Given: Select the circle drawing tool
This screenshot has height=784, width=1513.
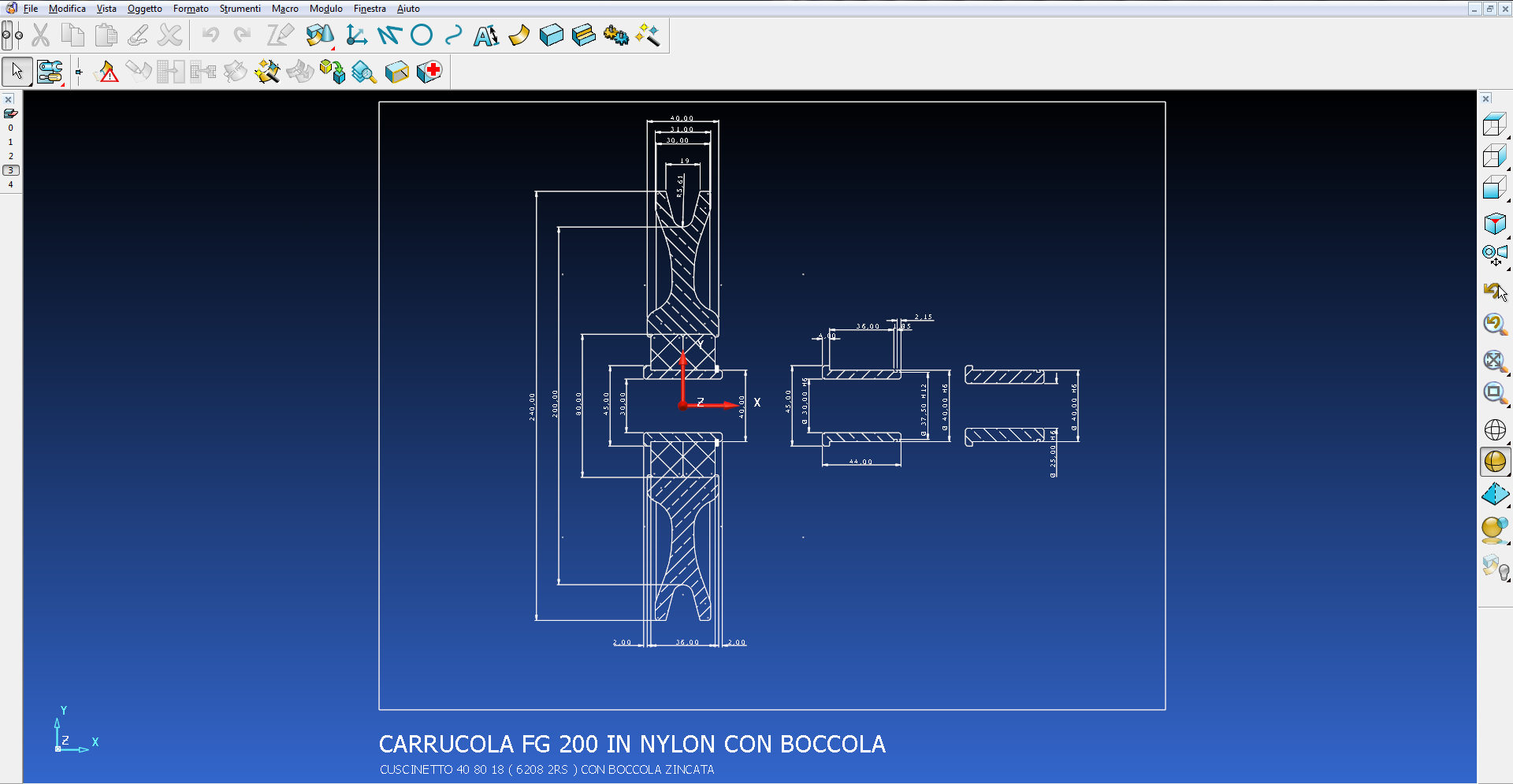Looking at the screenshot, I should [422, 35].
